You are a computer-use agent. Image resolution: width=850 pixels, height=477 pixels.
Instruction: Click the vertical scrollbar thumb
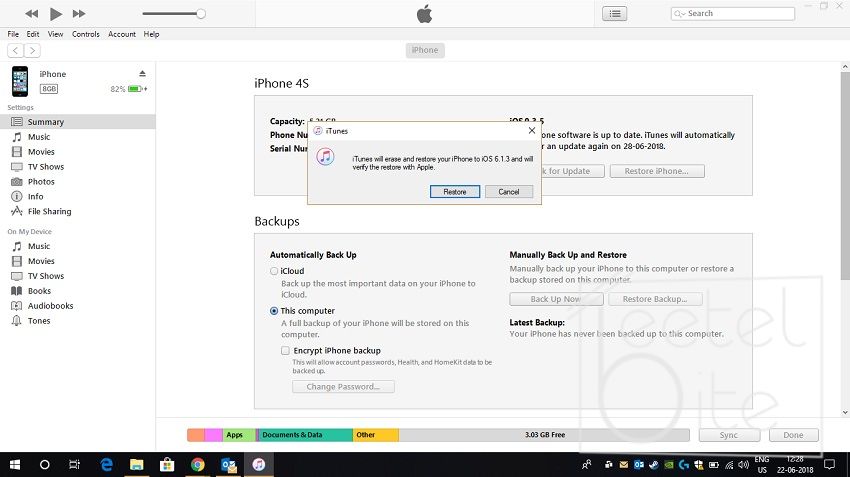pyautogui.click(x=845, y=176)
